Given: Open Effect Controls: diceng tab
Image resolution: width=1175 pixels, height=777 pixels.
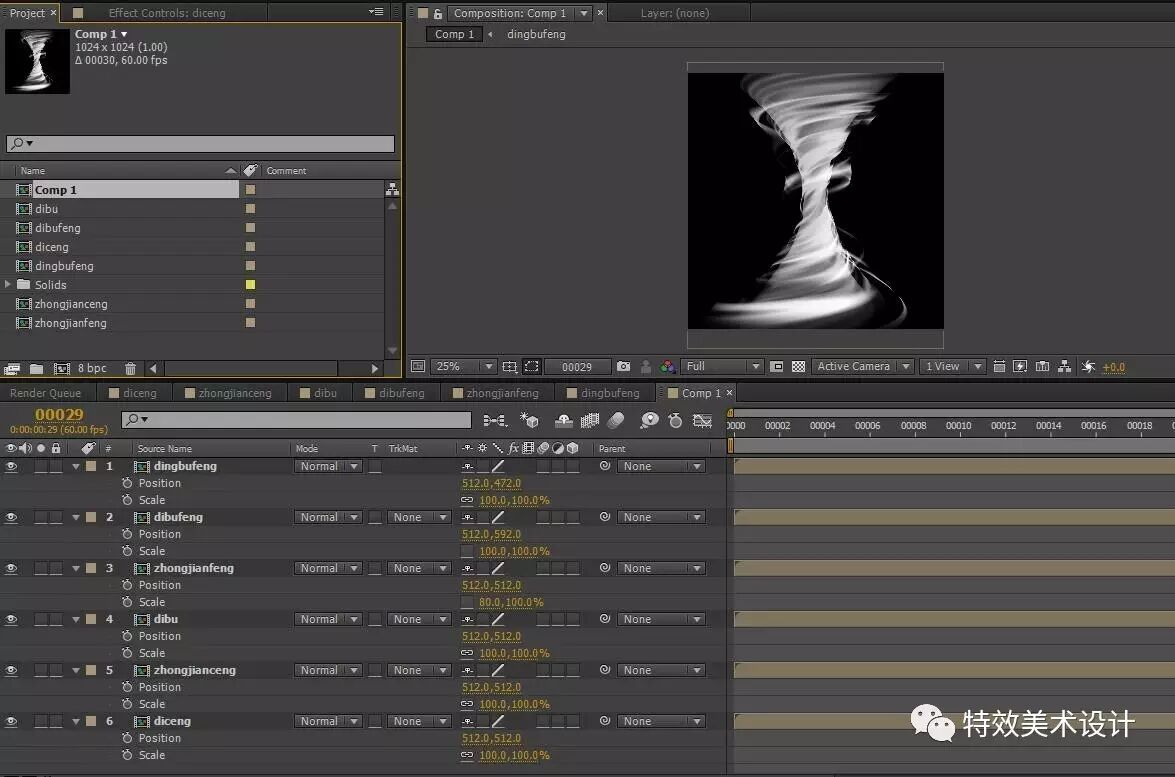Looking at the screenshot, I should coord(166,13).
